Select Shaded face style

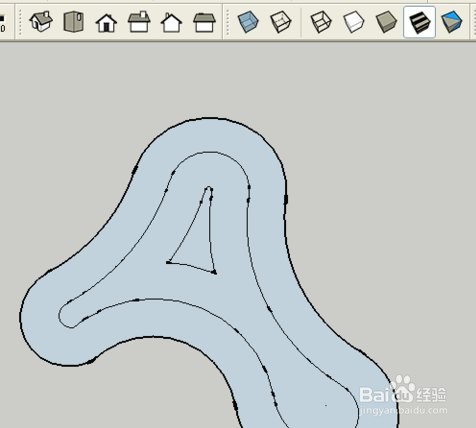point(386,22)
